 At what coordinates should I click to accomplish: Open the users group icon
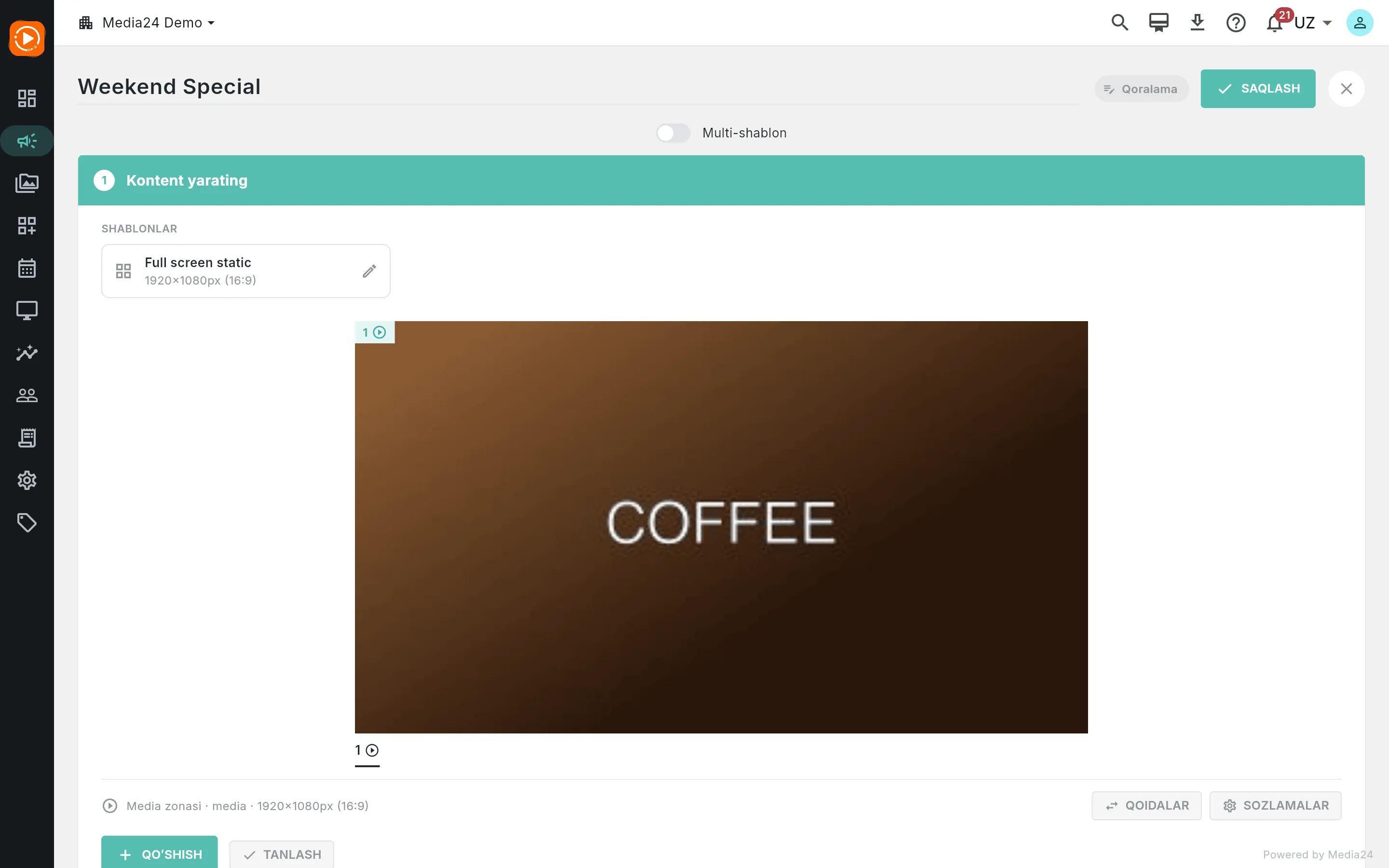(x=27, y=395)
